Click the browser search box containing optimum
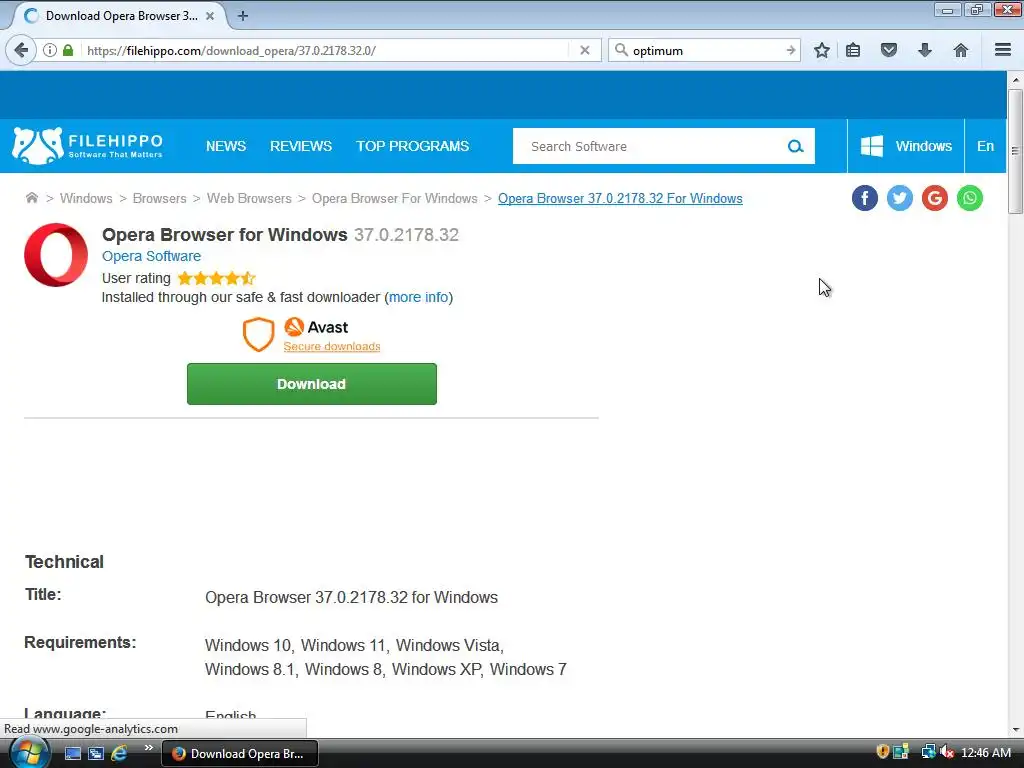Viewport: 1024px width, 768px height. tap(704, 50)
